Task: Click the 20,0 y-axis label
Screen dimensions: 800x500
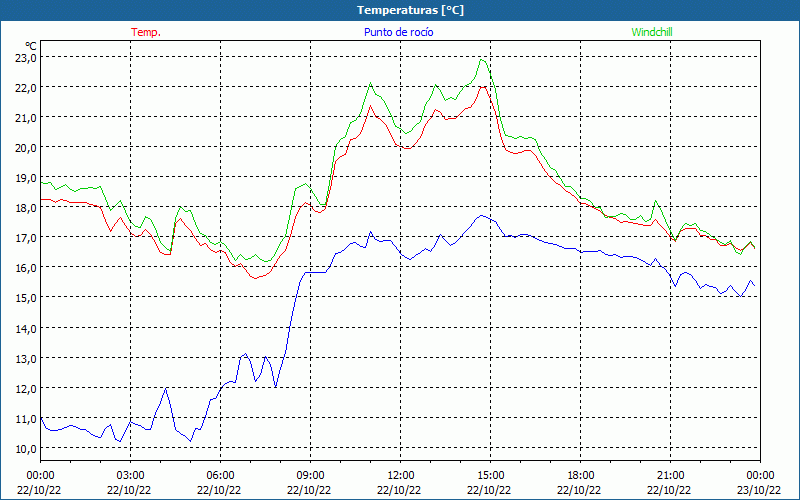Action: pos(26,148)
